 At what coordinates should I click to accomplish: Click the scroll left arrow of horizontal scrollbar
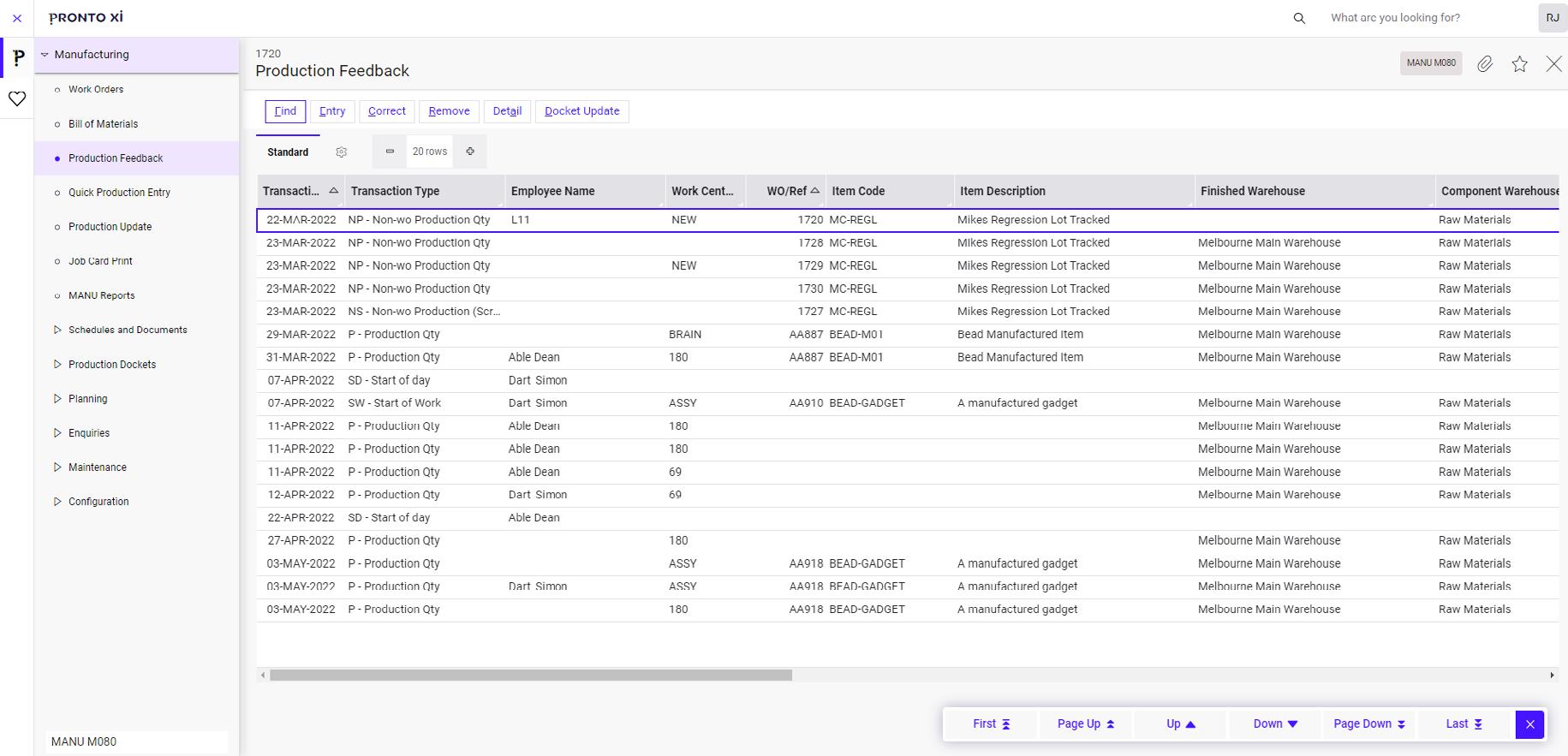point(263,676)
